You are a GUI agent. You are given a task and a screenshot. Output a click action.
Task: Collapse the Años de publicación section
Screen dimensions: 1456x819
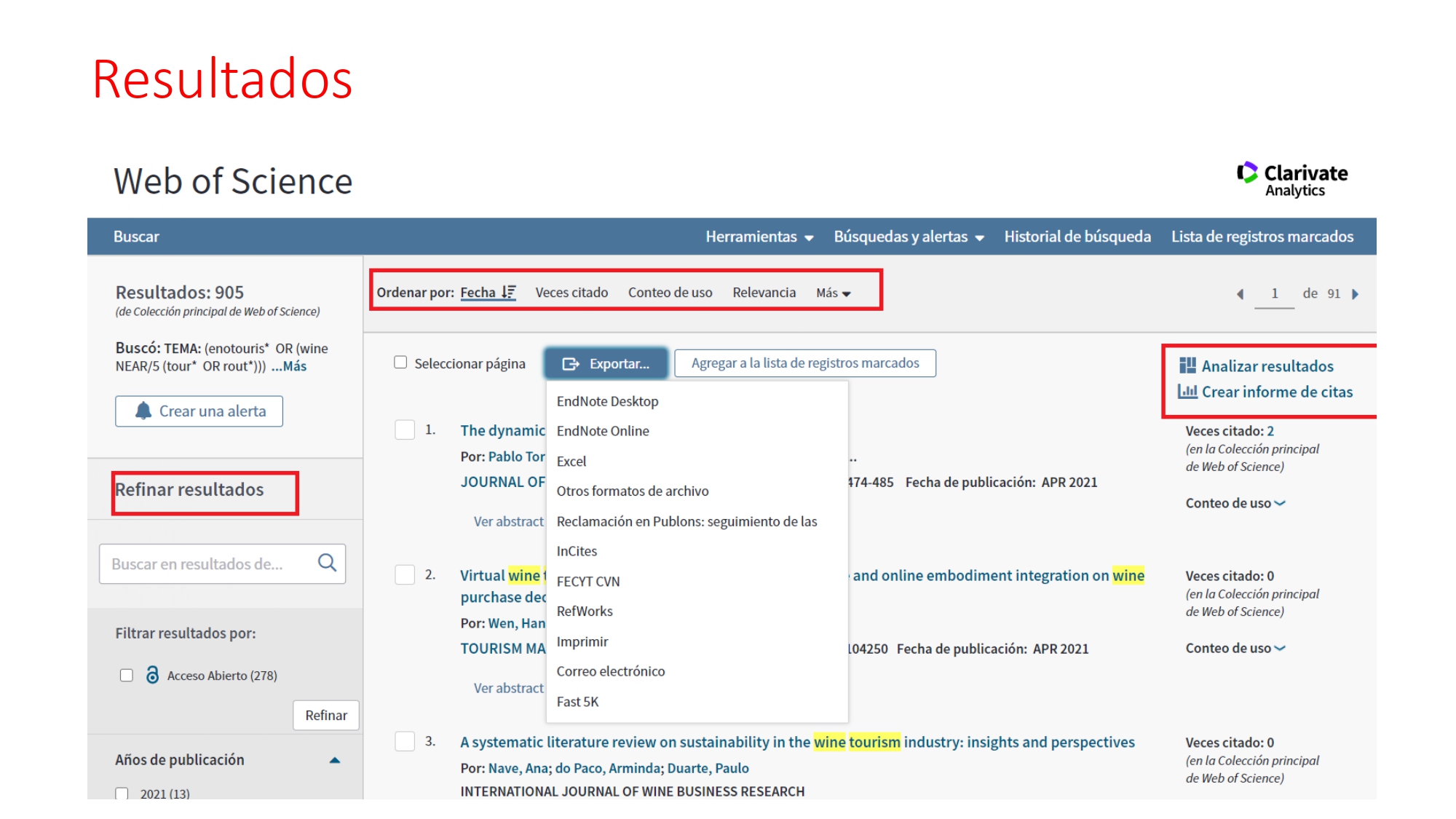click(x=334, y=760)
